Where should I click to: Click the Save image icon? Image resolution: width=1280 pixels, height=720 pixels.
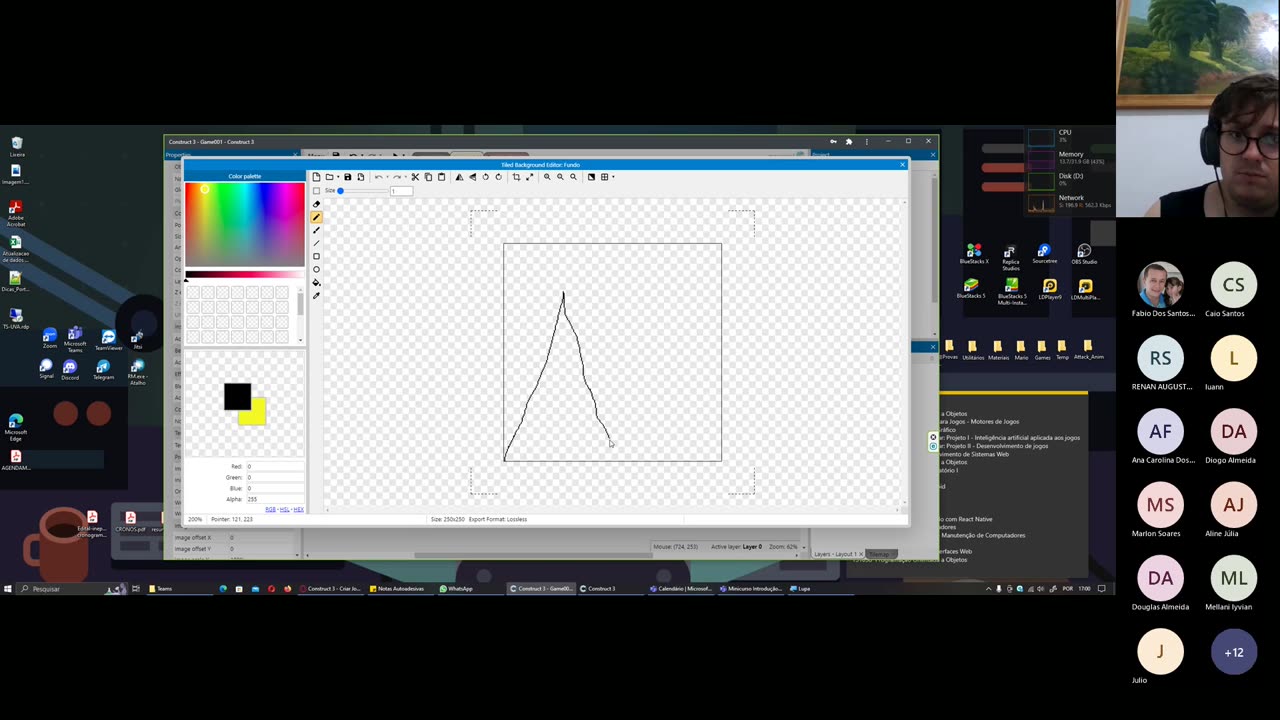click(x=348, y=177)
